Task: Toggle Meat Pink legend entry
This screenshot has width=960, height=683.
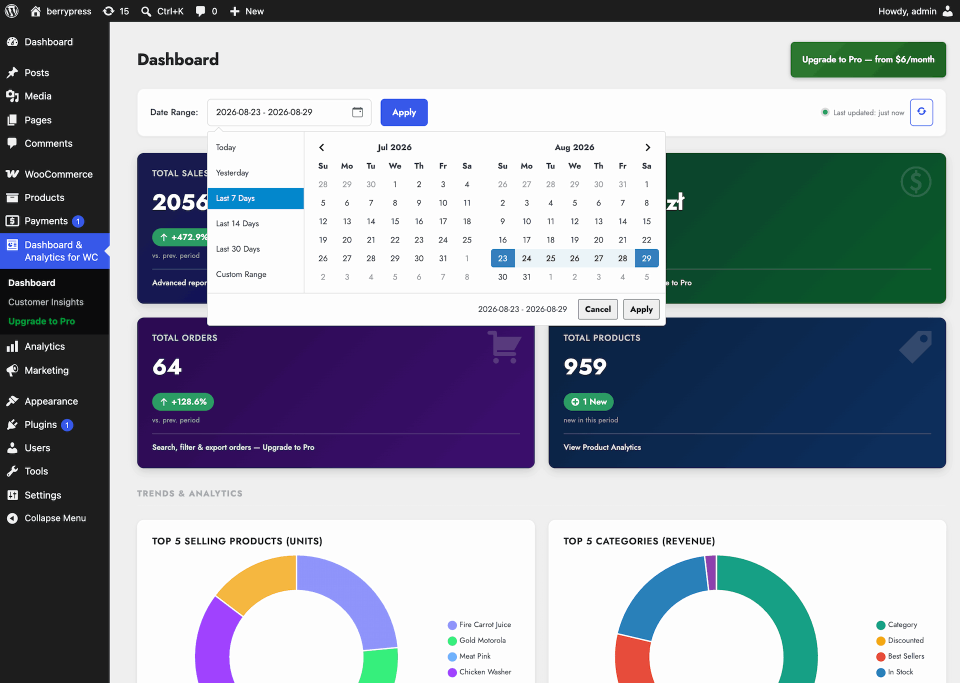Action: pyautogui.click(x=469, y=656)
